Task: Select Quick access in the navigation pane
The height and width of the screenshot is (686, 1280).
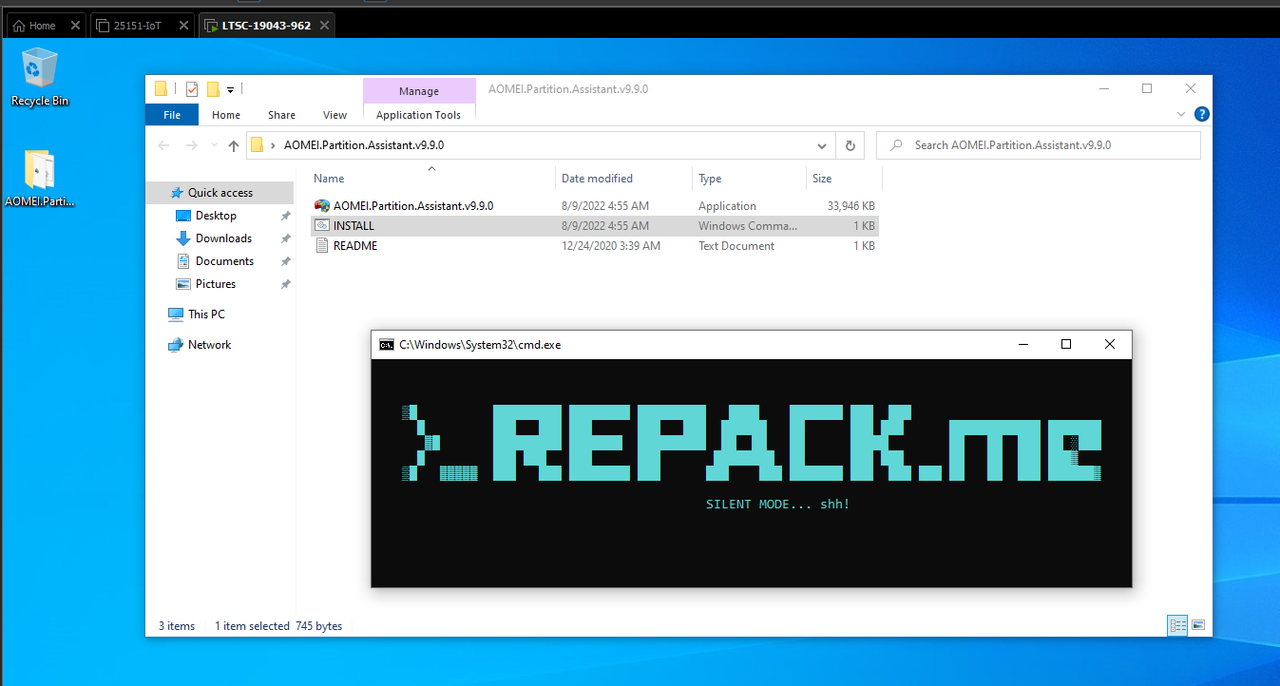Action: click(x=220, y=193)
